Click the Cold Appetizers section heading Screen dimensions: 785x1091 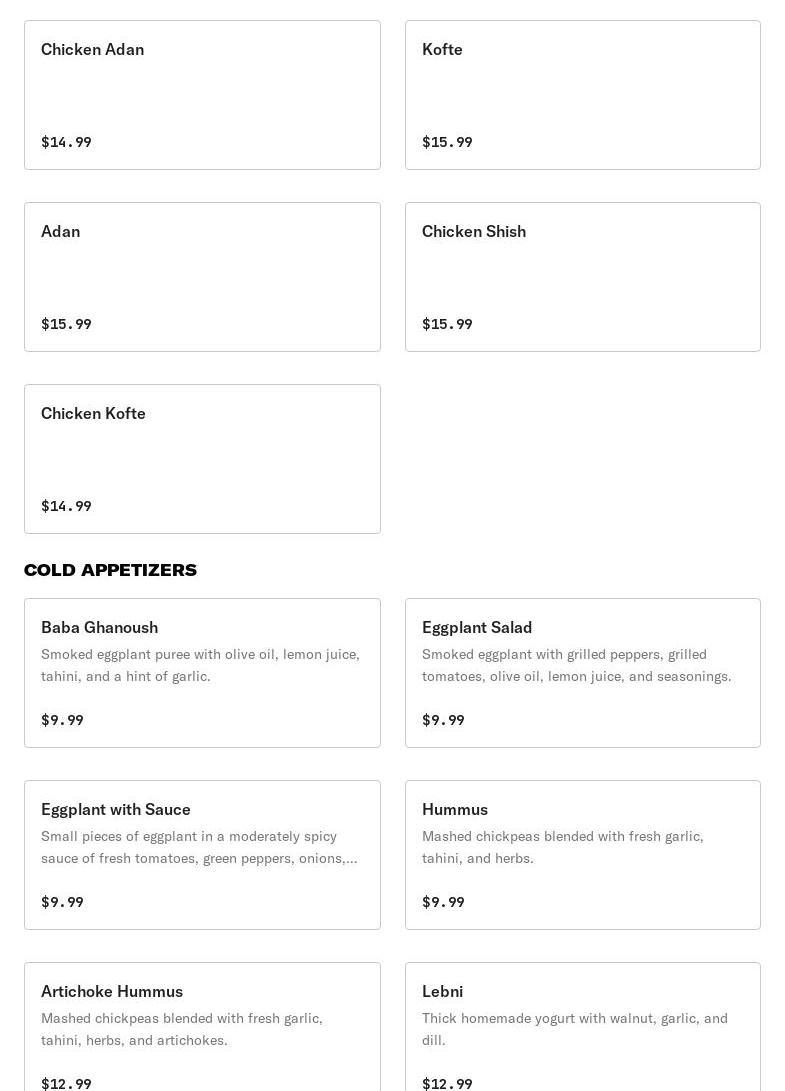[111, 570]
